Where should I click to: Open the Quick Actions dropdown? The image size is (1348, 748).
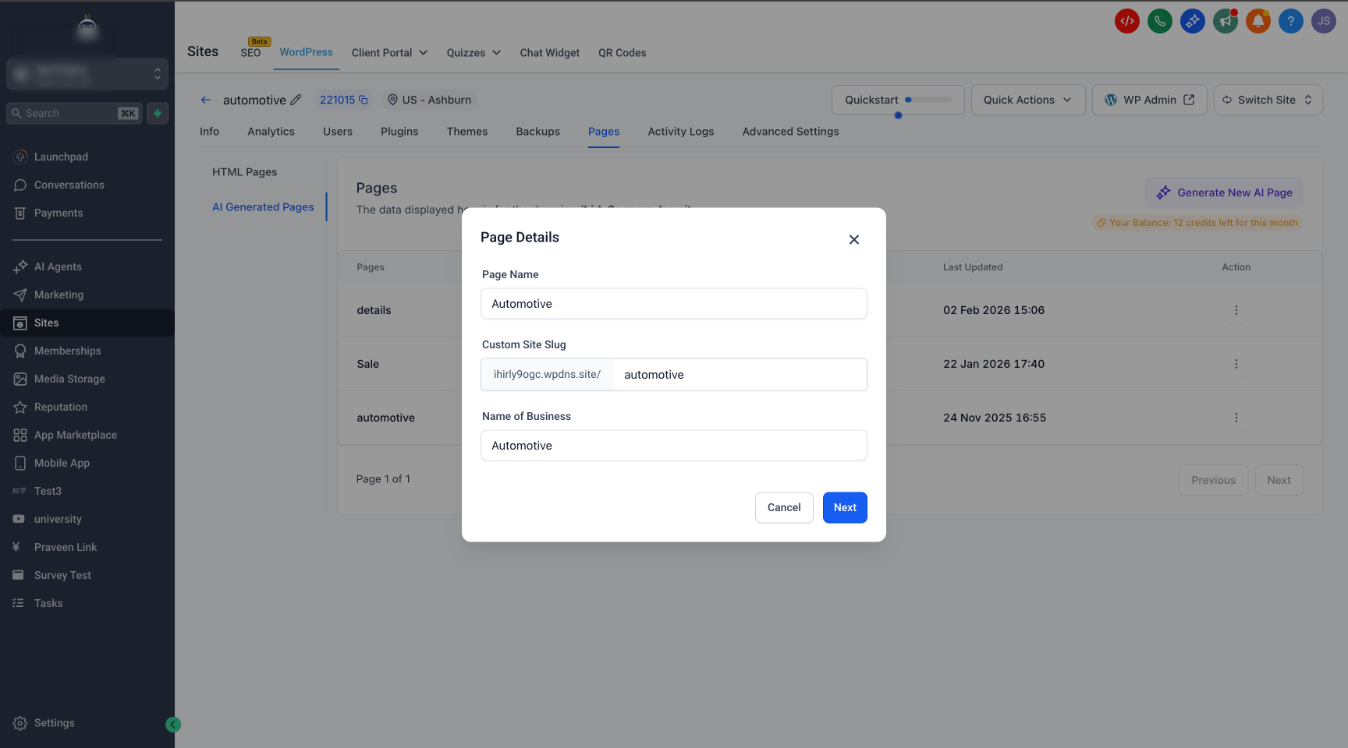coord(1028,100)
